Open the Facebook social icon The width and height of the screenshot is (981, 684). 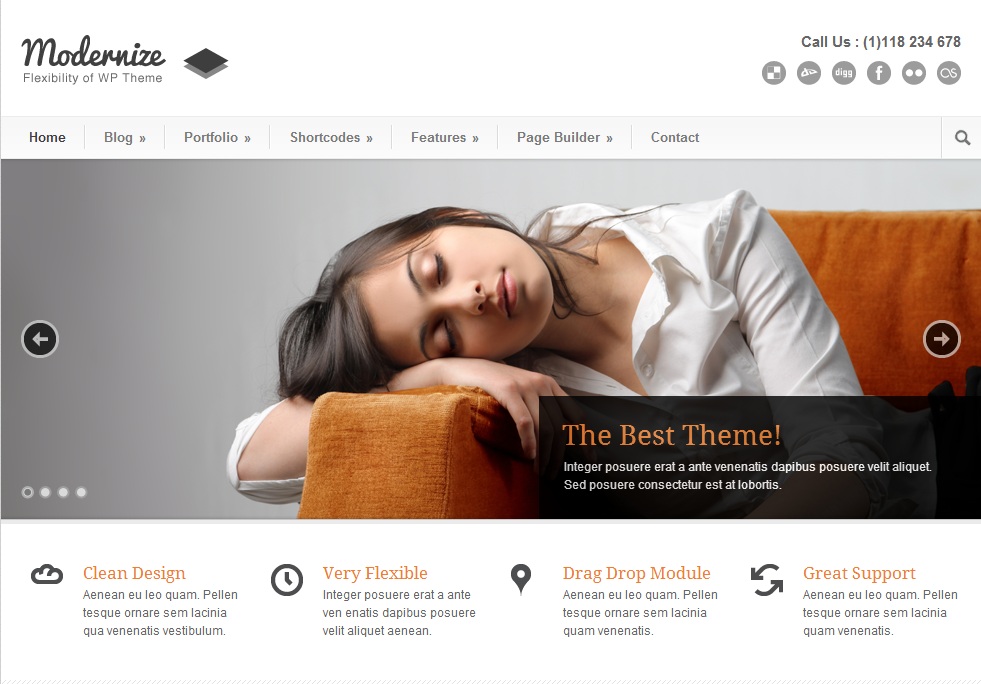tap(878, 73)
